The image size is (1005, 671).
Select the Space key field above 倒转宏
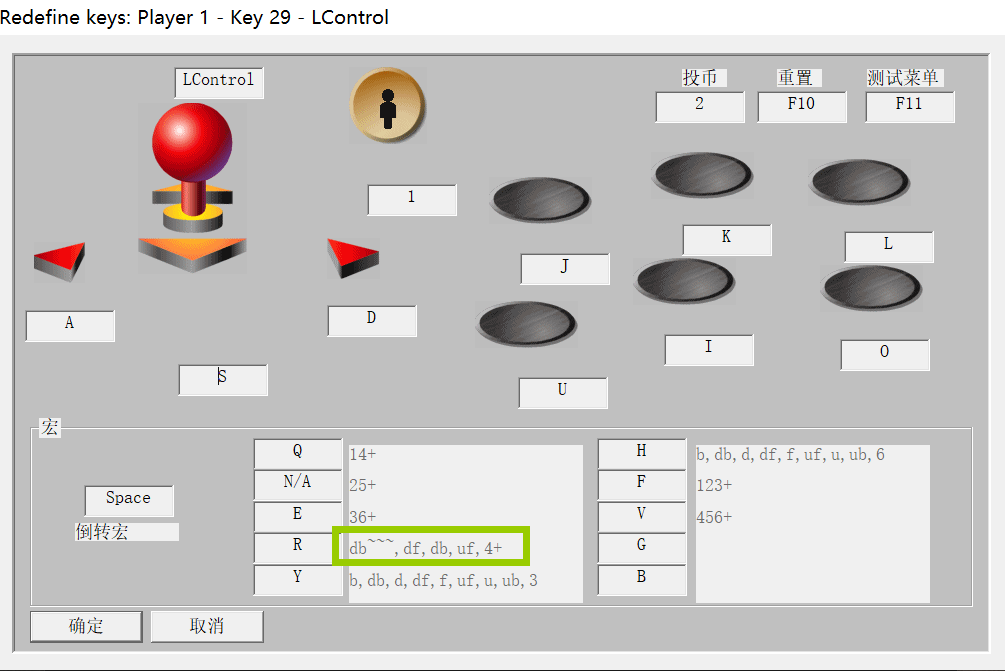[x=129, y=501]
